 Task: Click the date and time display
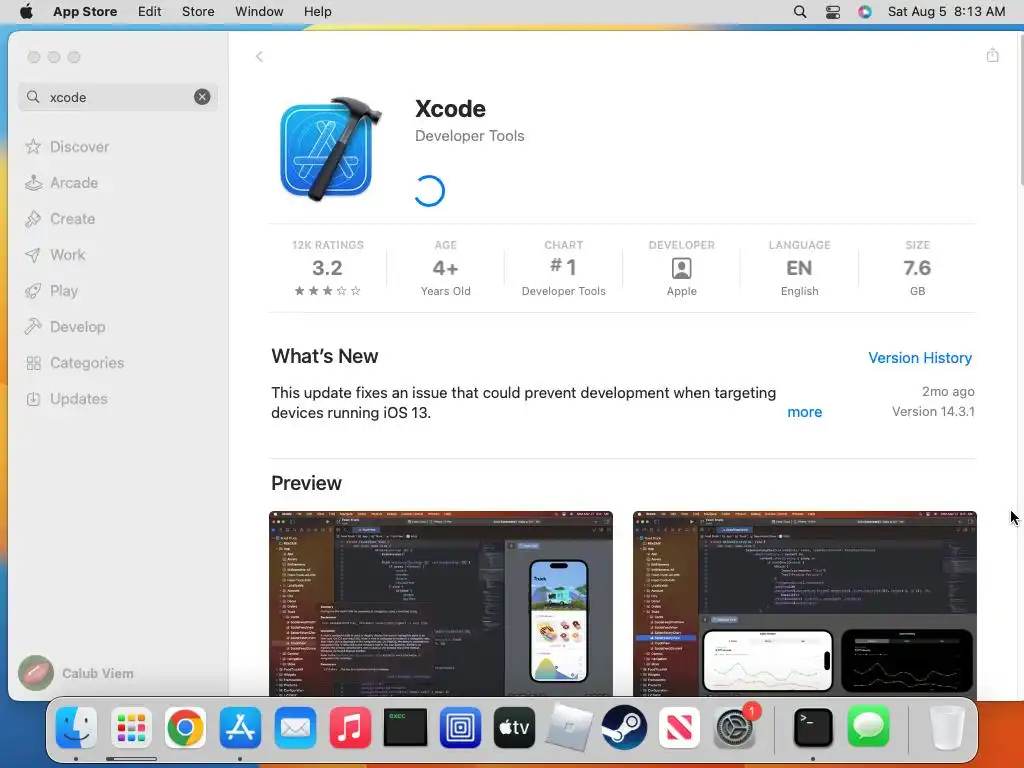pyautogui.click(x=946, y=11)
